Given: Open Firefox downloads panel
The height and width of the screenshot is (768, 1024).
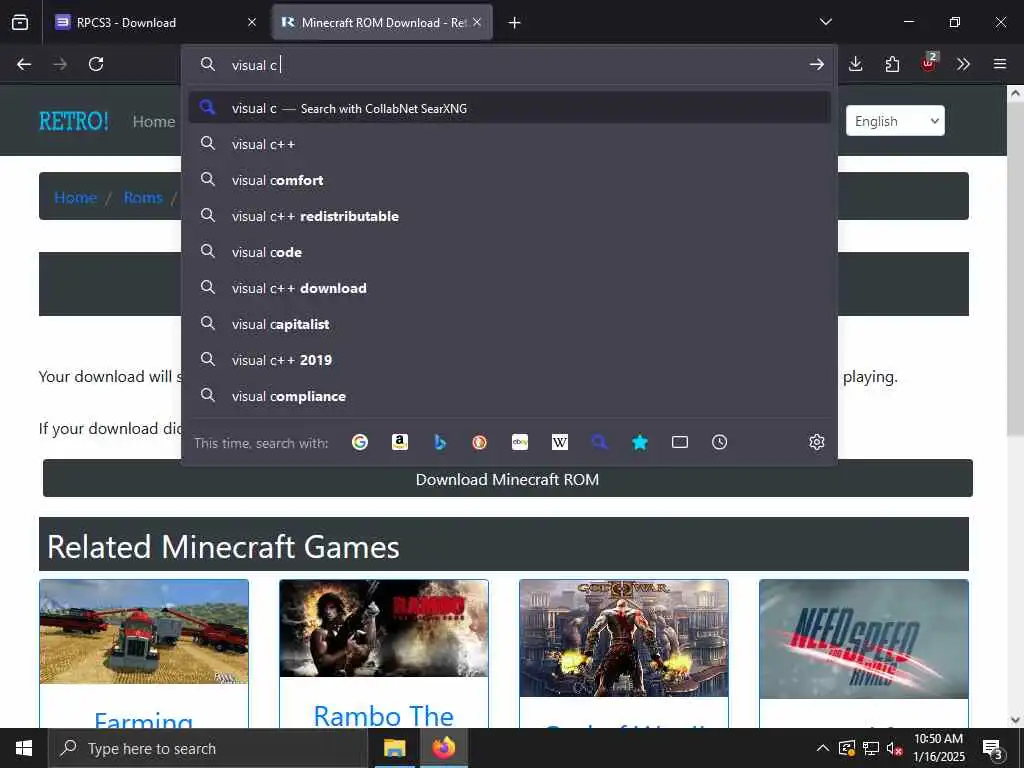Looking at the screenshot, I should [856, 64].
